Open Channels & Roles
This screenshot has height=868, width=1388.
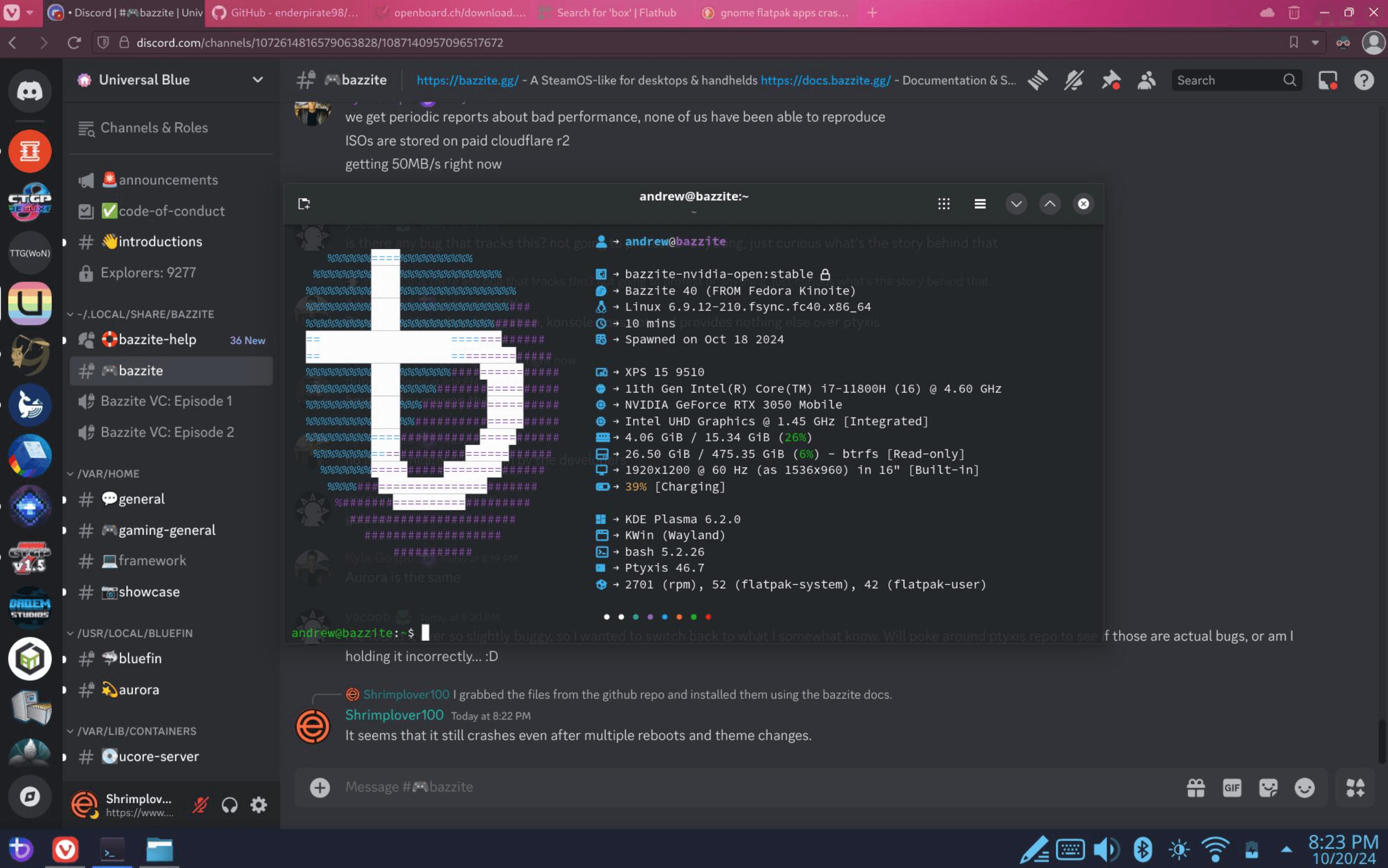tap(171, 127)
